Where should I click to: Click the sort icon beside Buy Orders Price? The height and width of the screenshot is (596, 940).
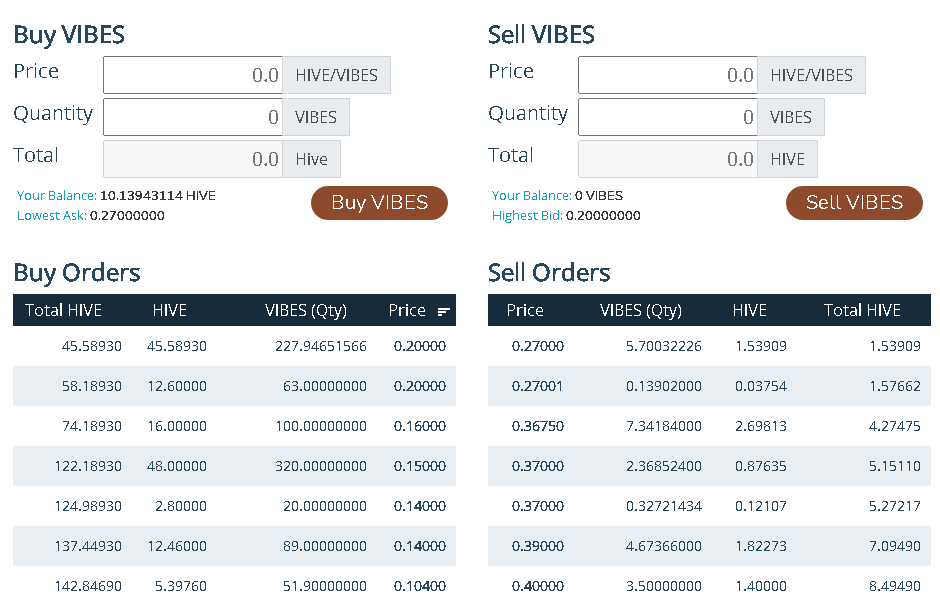[444, 311]
